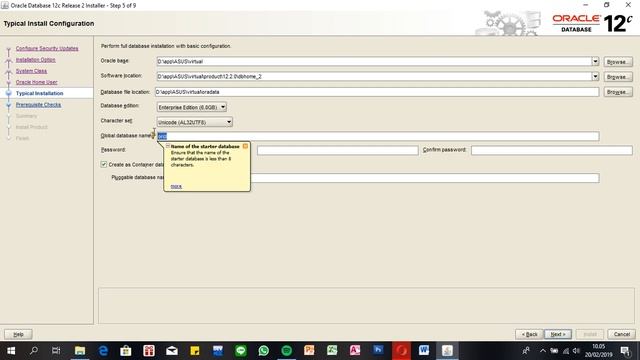The image size is (640, 360).
Task: Open Spotify from the taskbar
Action: pos(287,351)
